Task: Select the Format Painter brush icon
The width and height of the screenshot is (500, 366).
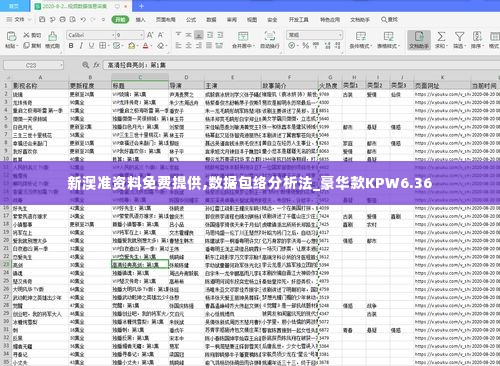Action: (52, 36)
